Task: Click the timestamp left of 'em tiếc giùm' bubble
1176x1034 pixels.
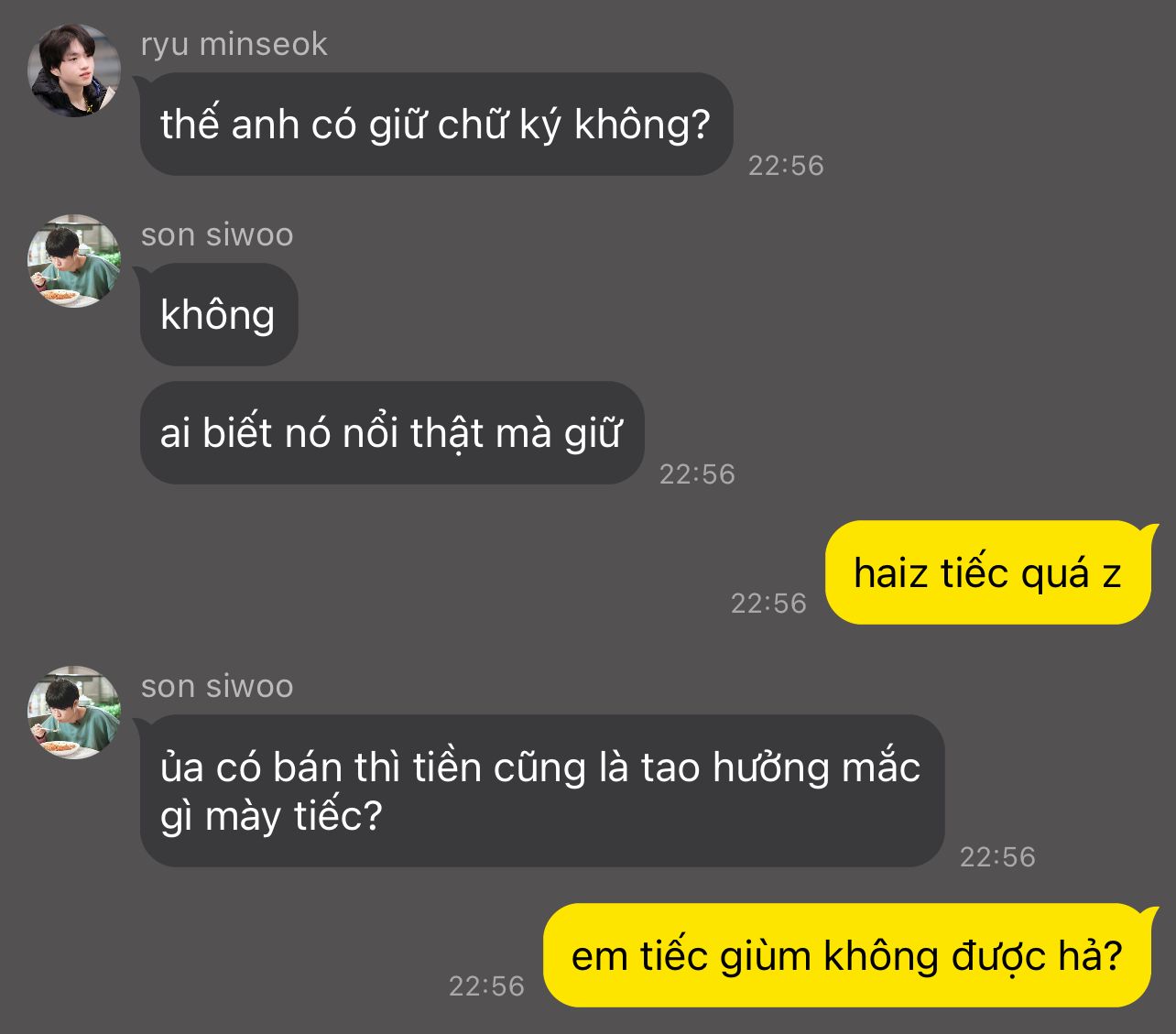Action: pos(486,986)
